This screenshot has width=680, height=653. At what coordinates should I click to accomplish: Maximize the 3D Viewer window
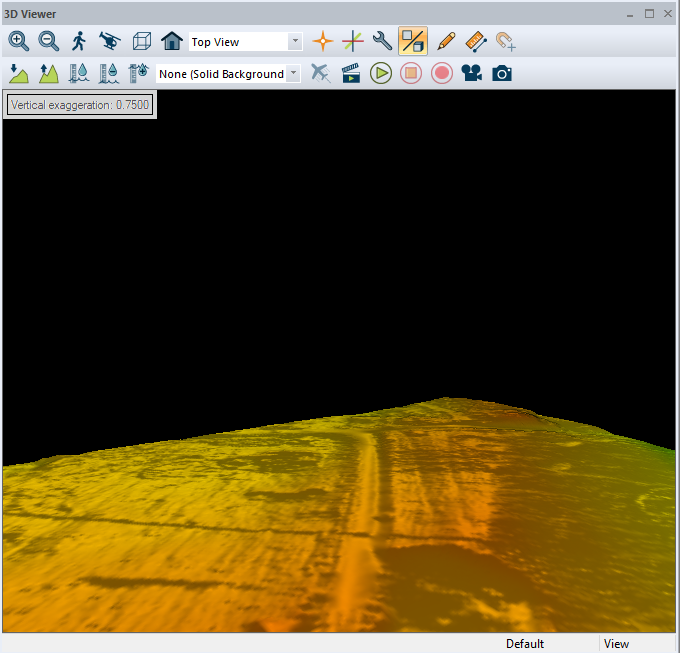[x=649, y=14]
